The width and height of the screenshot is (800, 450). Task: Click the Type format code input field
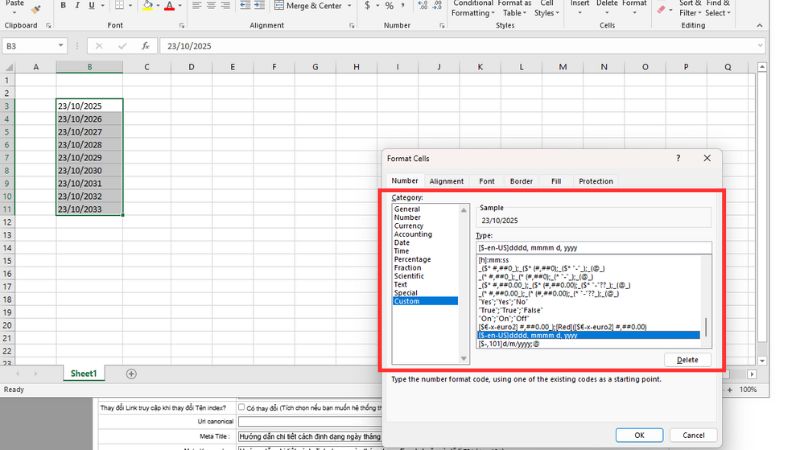[593, 248]
